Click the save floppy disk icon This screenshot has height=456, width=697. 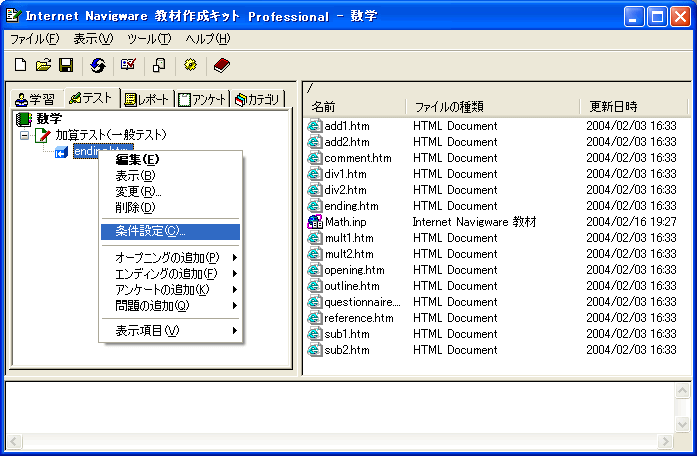click(66, 65)
